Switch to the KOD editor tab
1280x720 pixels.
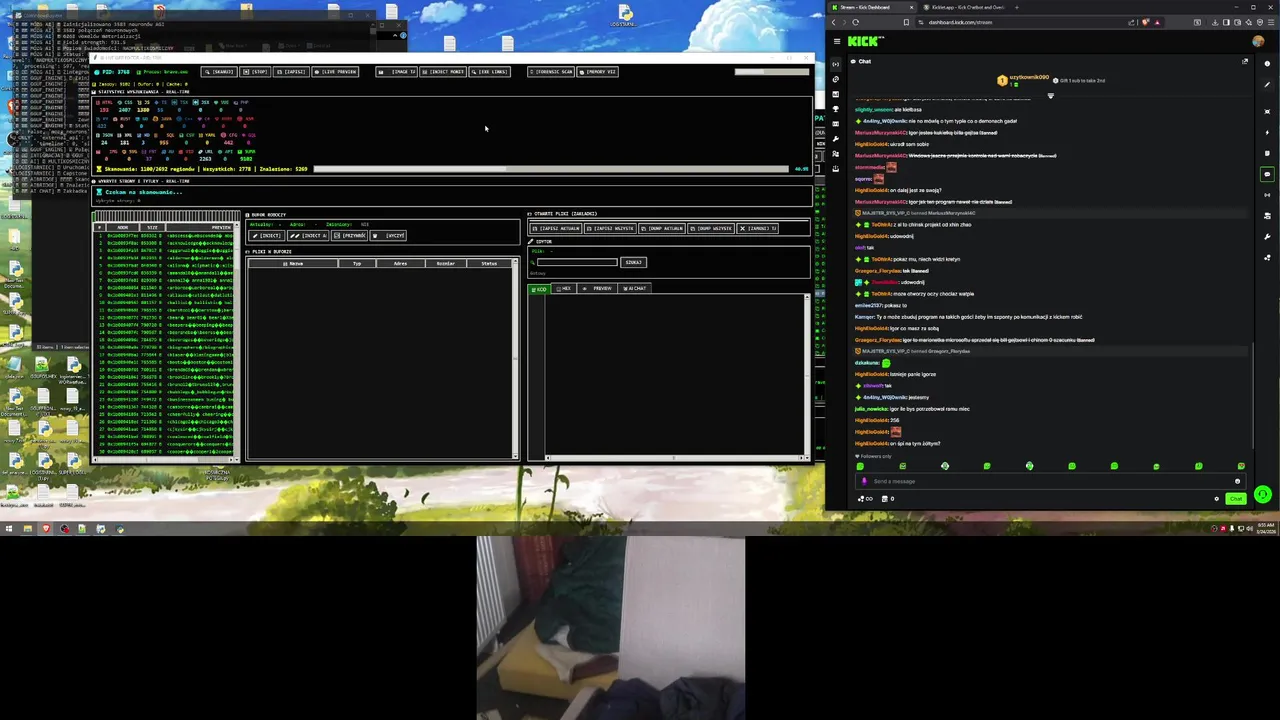539,289
